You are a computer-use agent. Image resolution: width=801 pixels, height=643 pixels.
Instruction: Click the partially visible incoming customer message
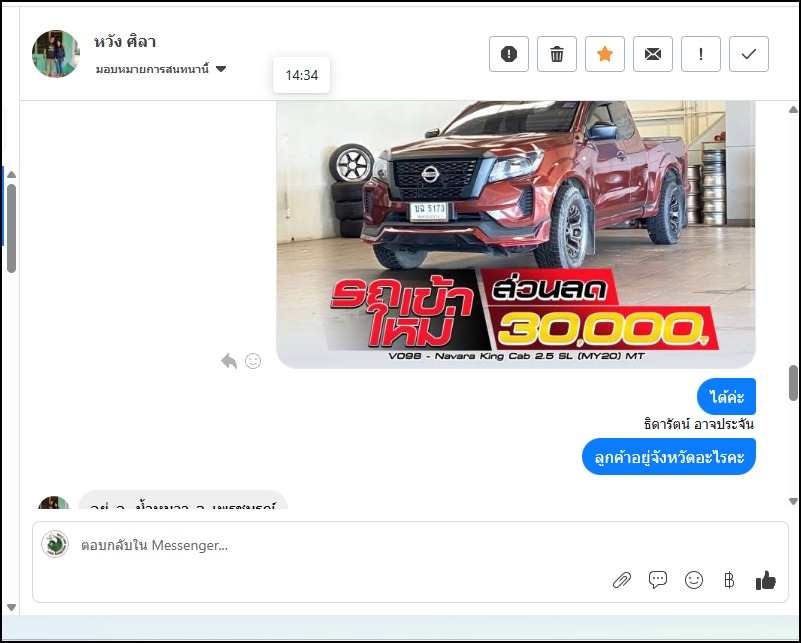pyautogui.click(x=183, y=500)
